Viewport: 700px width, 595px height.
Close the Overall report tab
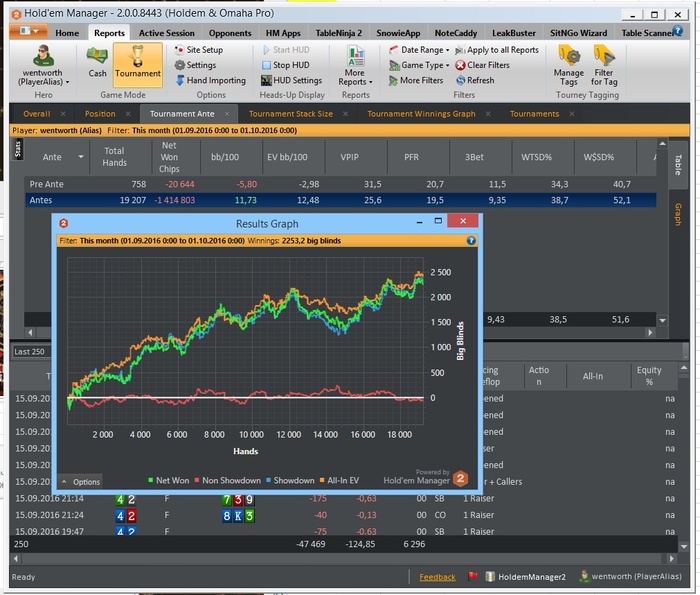(x=63, y=114)
